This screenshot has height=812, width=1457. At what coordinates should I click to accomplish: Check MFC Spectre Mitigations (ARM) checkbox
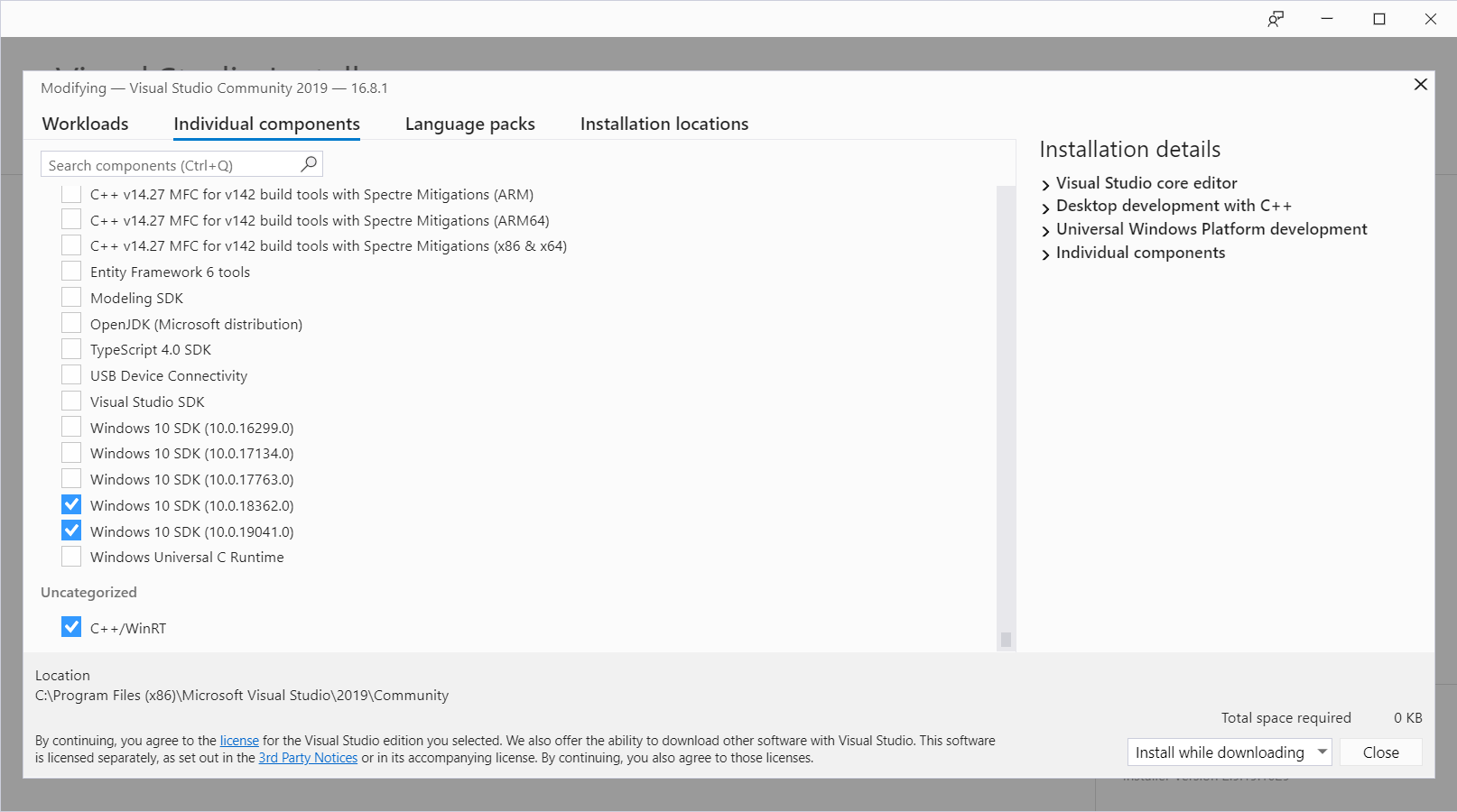(x=71, y=194)
